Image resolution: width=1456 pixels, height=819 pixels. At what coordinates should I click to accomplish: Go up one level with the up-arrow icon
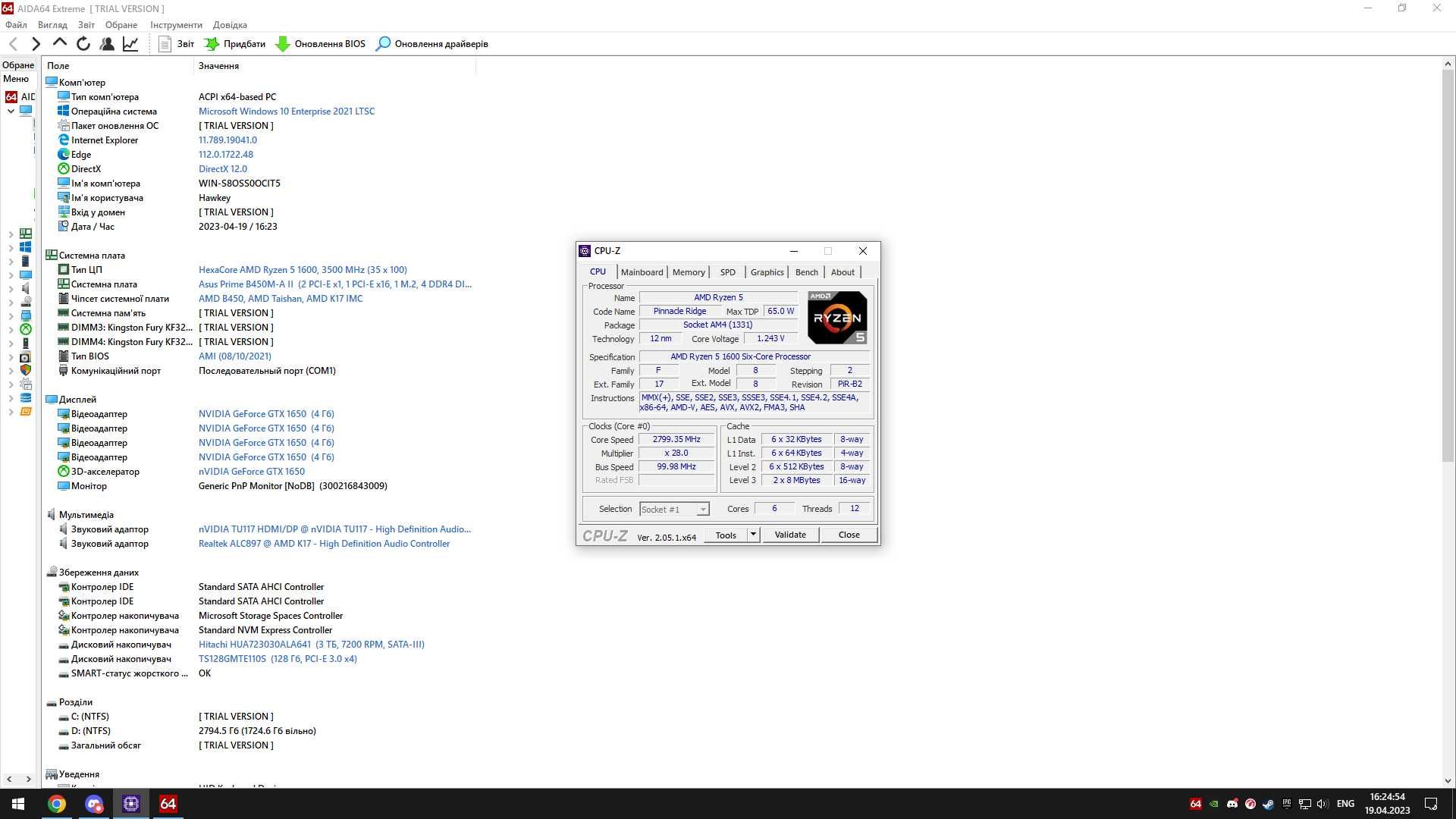59,43
